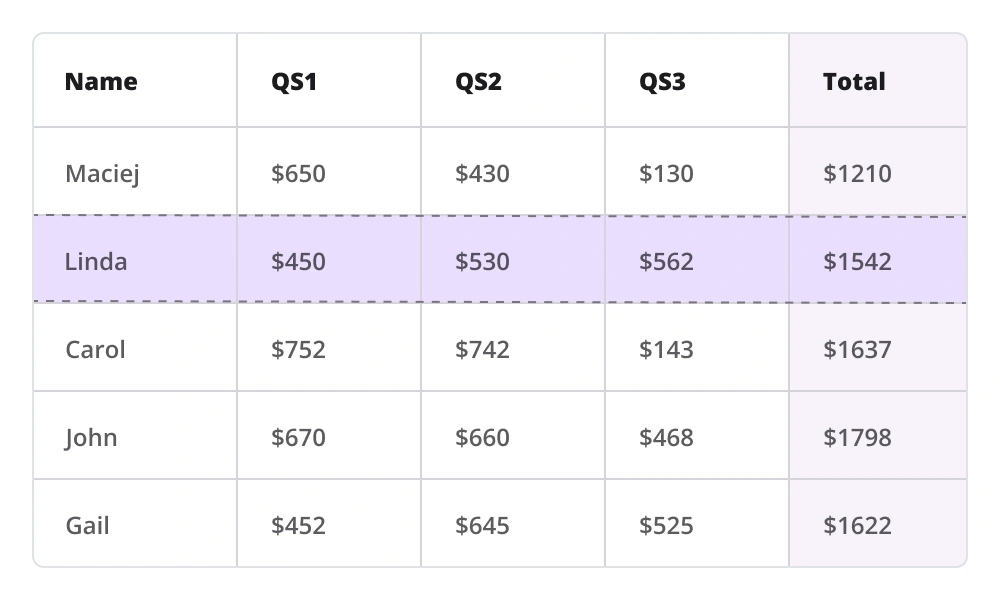
Task: Click the QS2 column header
Action: [478, 82]
